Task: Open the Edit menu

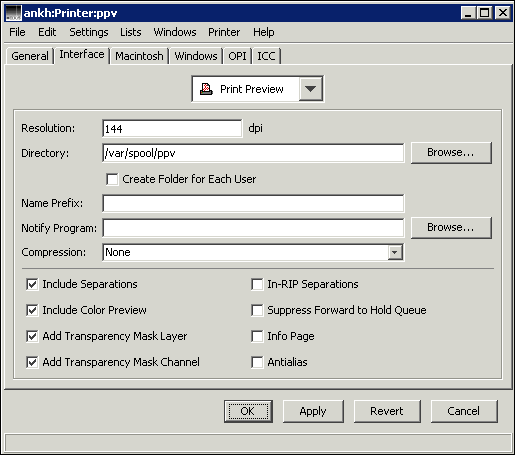Action: click(47, 32)
